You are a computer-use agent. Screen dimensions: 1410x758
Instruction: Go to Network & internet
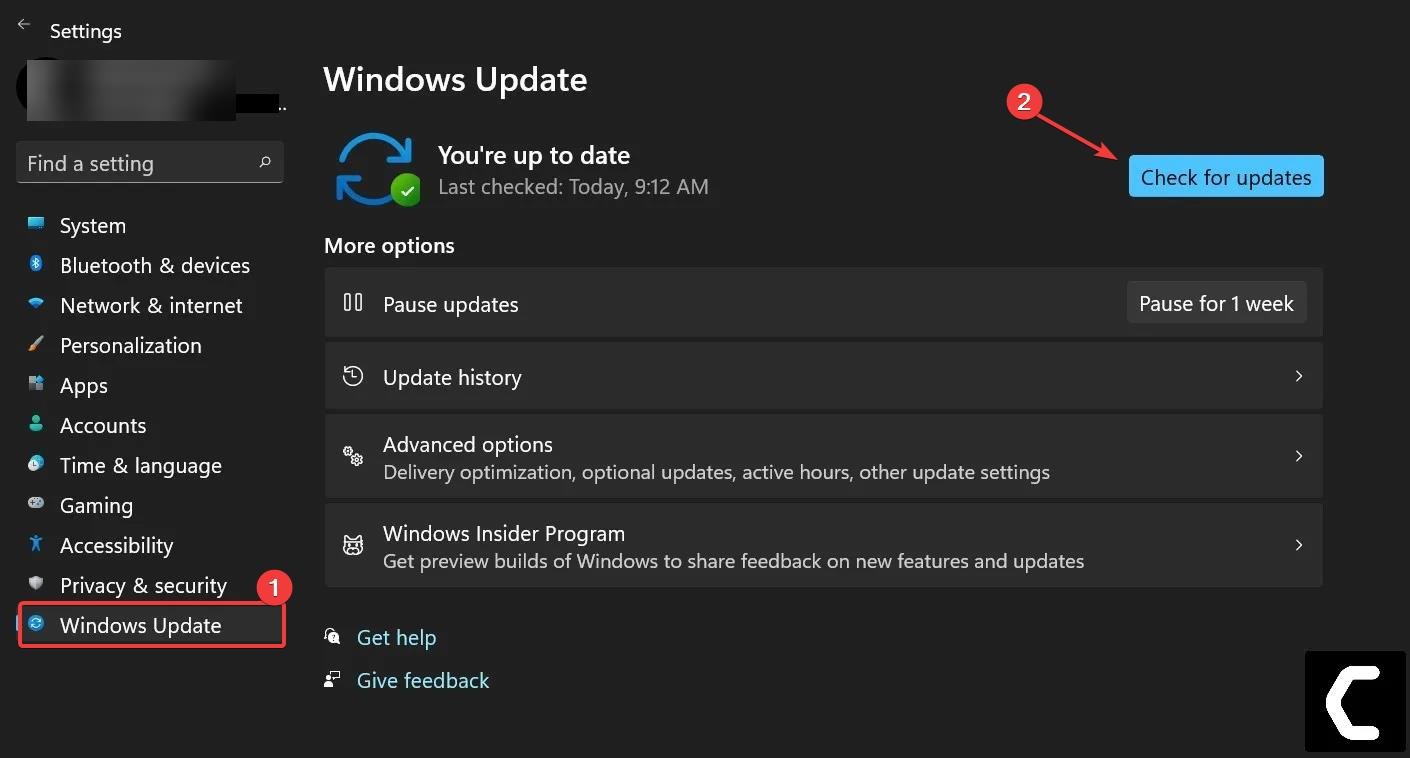pyautogui.click(x=150, y=305)
